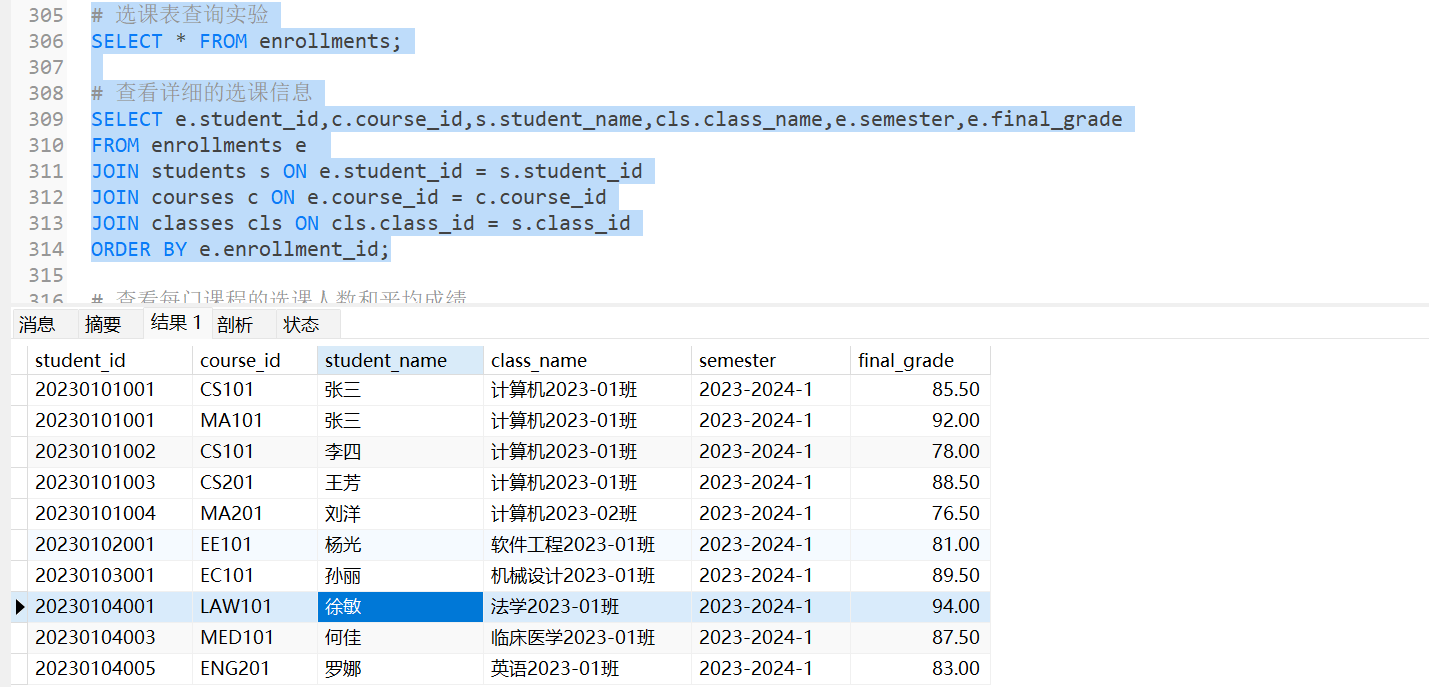Select student_id cell 20230103001
The width and height of the screenshot is (1429, 687).
pos(110,575)
